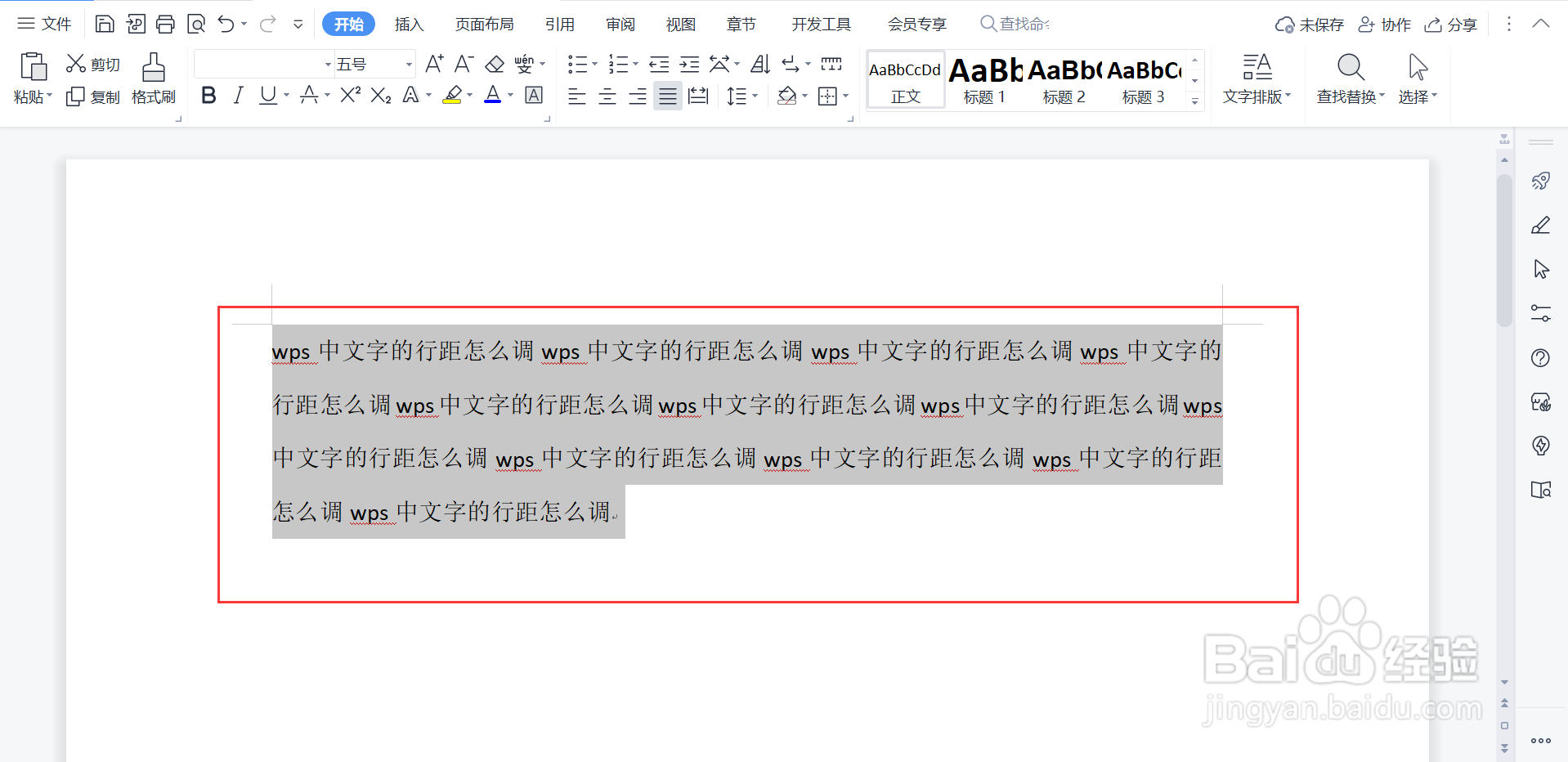Open the borders dropdown
The width and height of the screenshot is (1568, 762).
pyautogui.click(x=845, y=96)
